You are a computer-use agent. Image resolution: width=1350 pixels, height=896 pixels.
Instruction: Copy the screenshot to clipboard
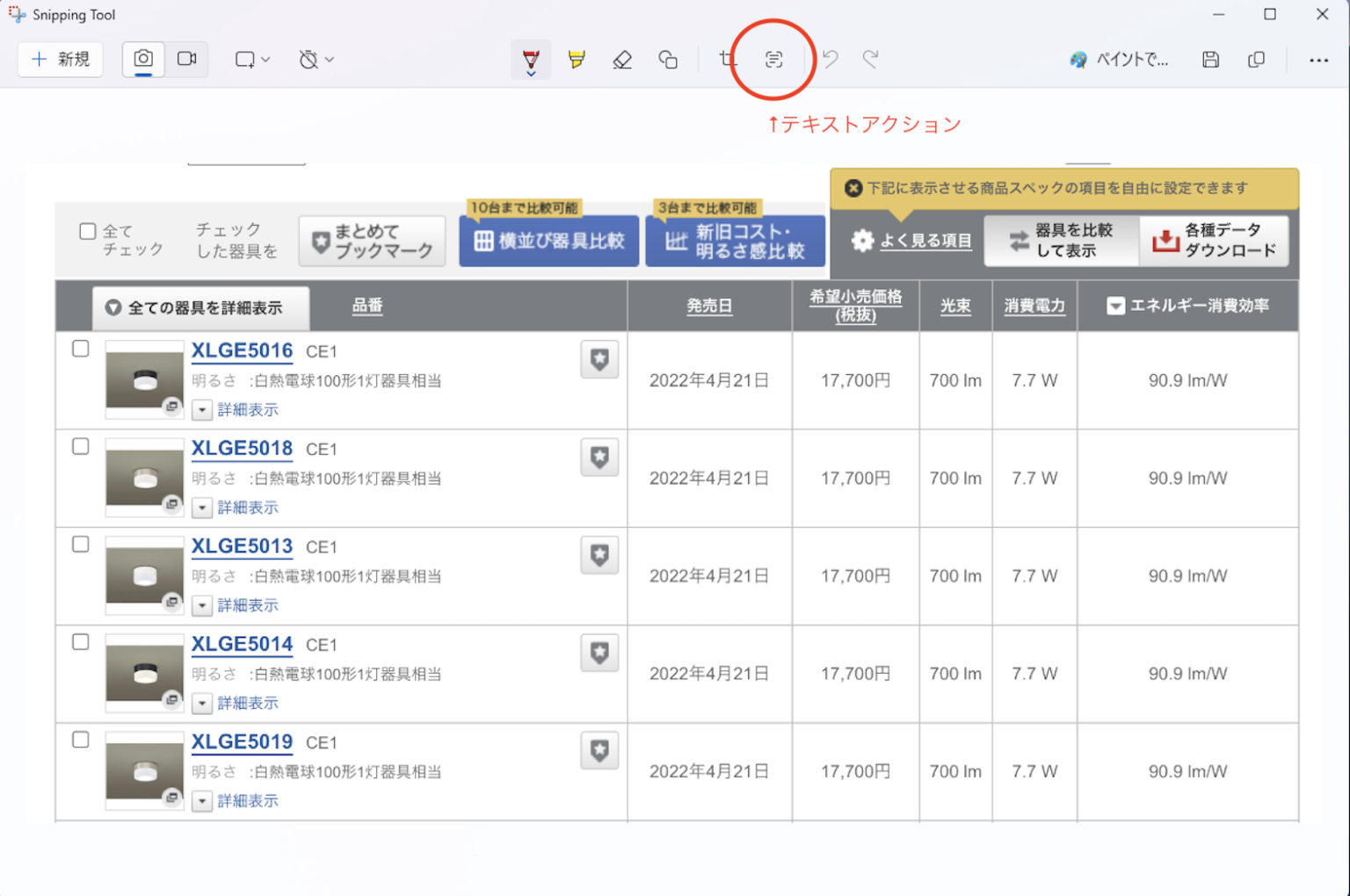pyautogui.click(x=1256, y=59)
